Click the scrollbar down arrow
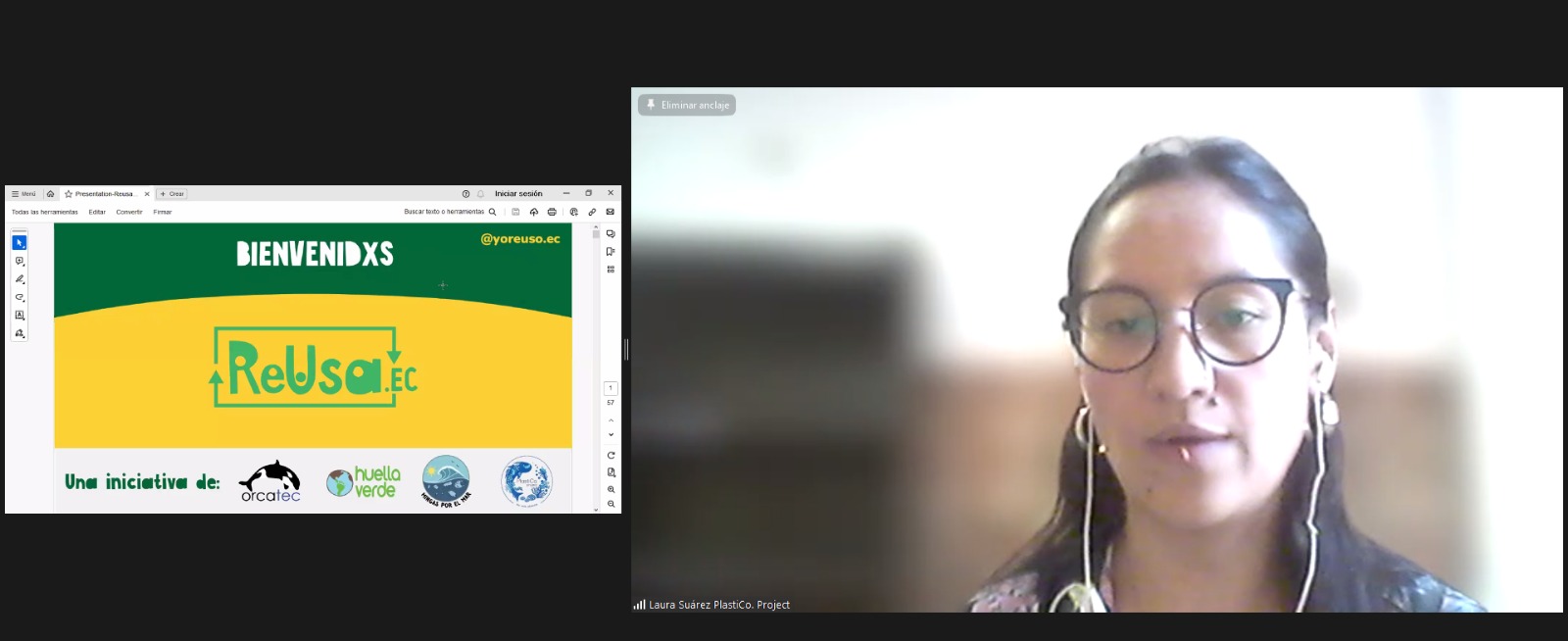The height and width of the screenshot is (641, 1568). coord(596,510)
